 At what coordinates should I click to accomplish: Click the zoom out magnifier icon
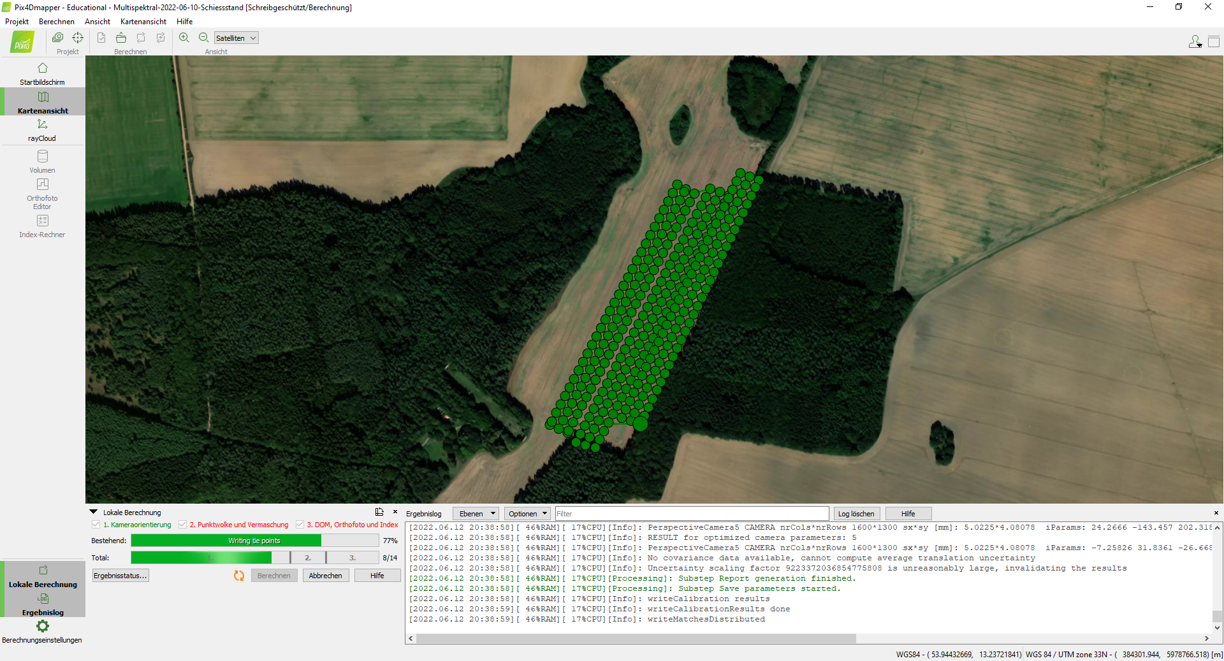[204, 38]
